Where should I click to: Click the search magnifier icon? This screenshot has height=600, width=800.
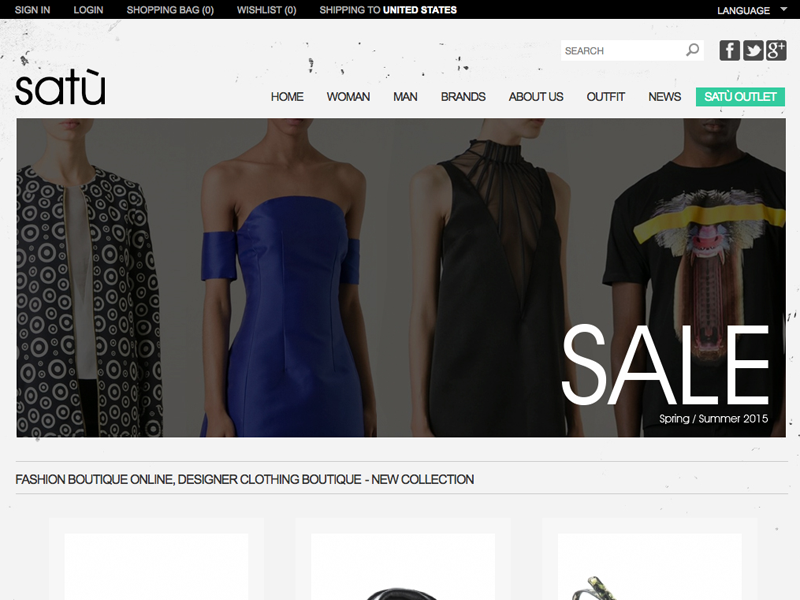(692, 50)
